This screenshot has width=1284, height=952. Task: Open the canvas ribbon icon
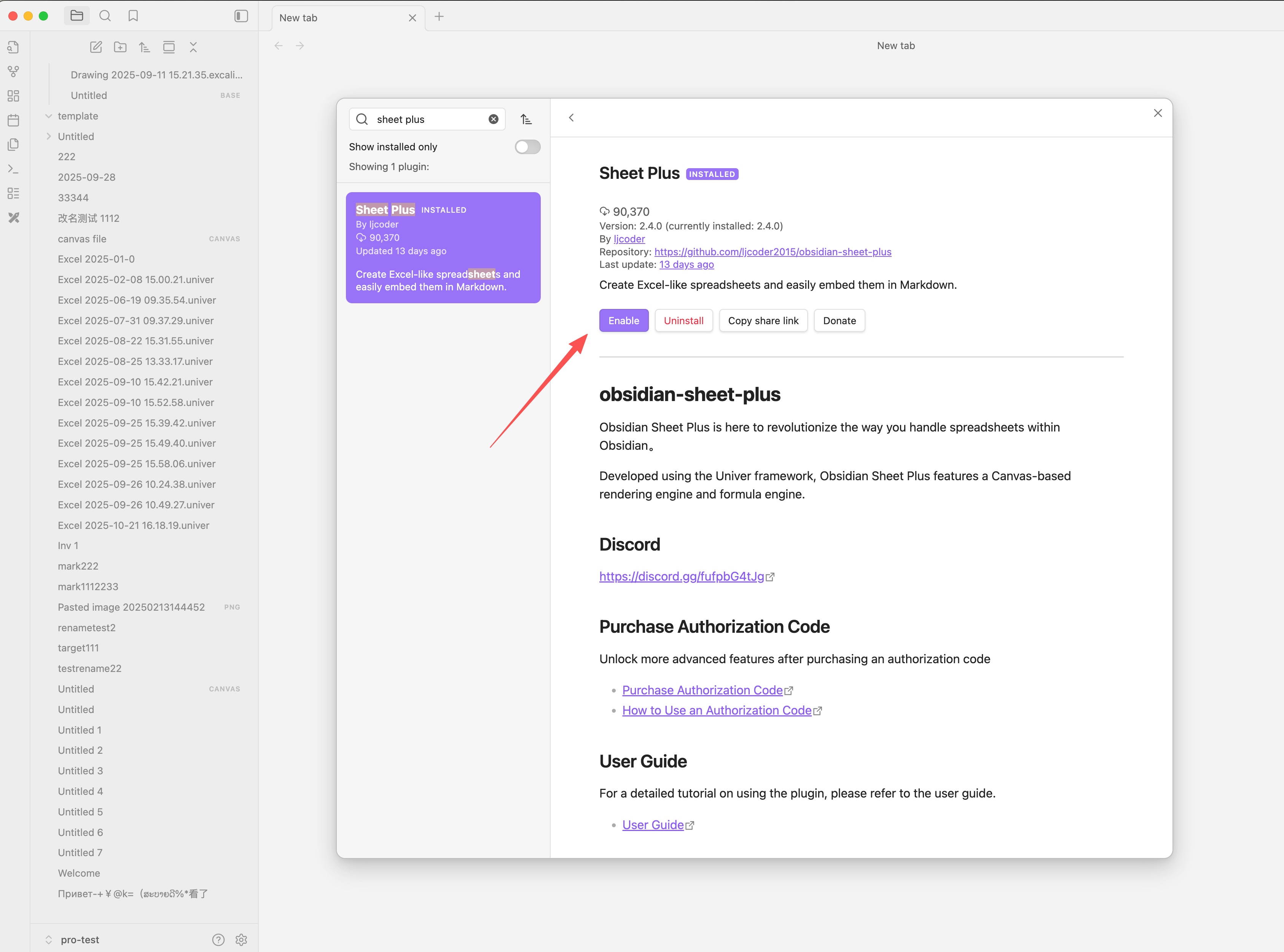coord(13,96)
